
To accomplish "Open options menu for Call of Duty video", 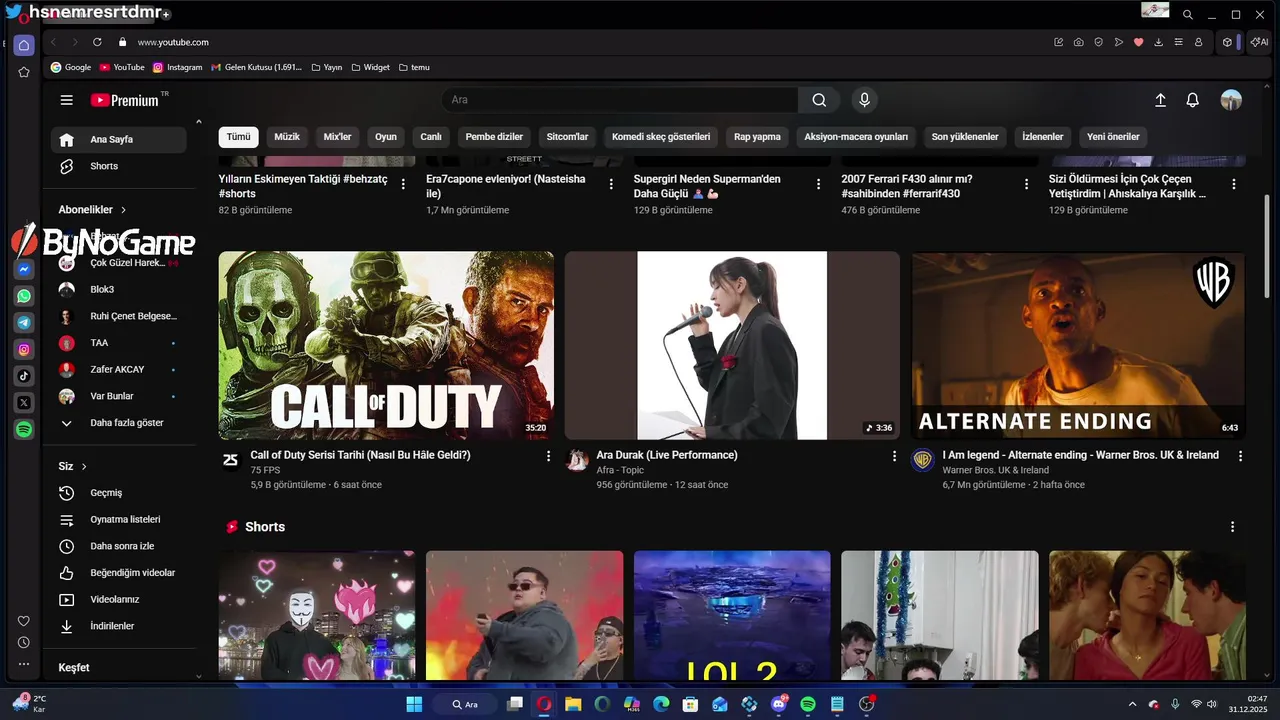I will tap(548, 456).
